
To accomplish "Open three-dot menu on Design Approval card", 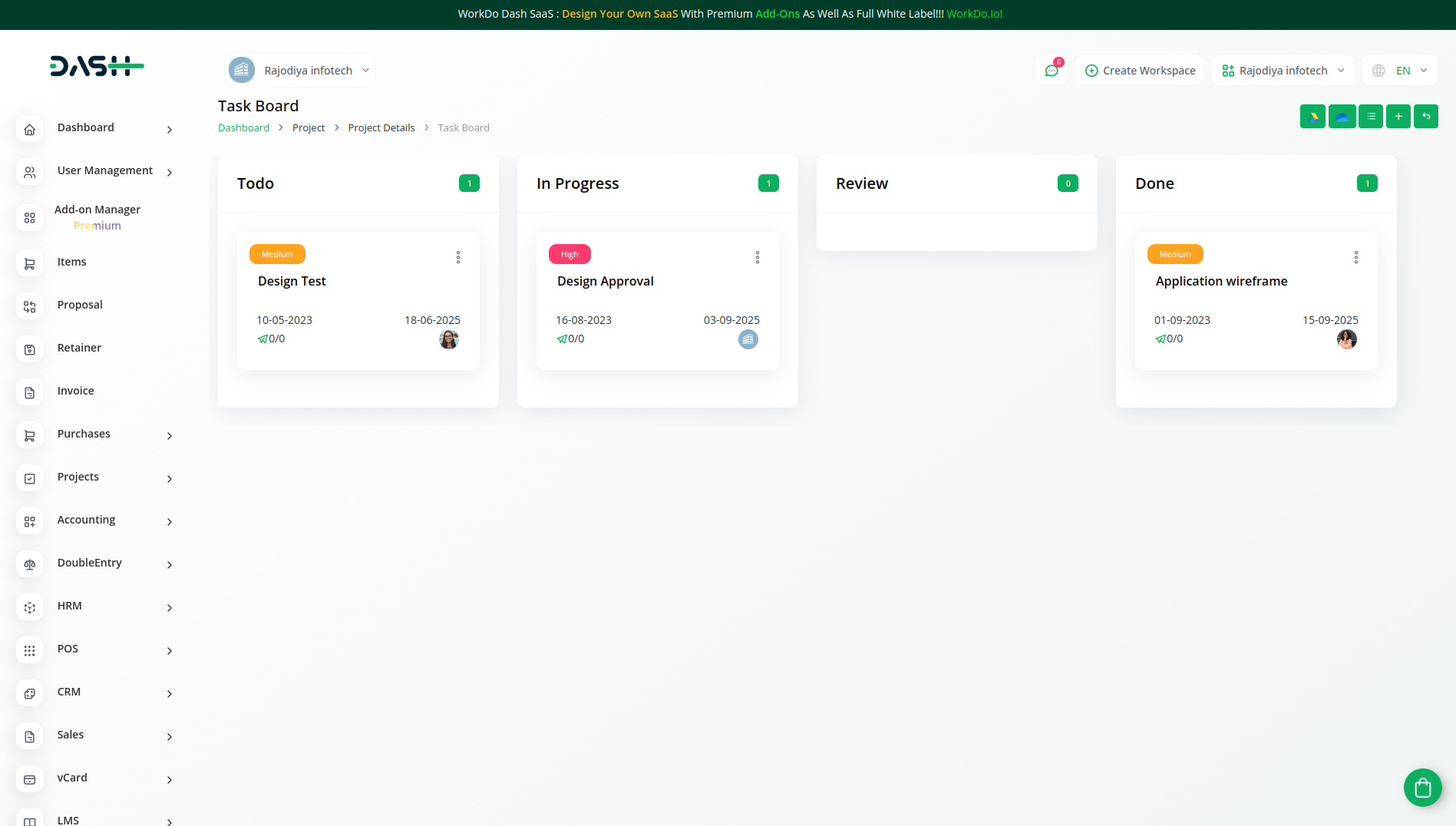I will click(x=758, y=257).
